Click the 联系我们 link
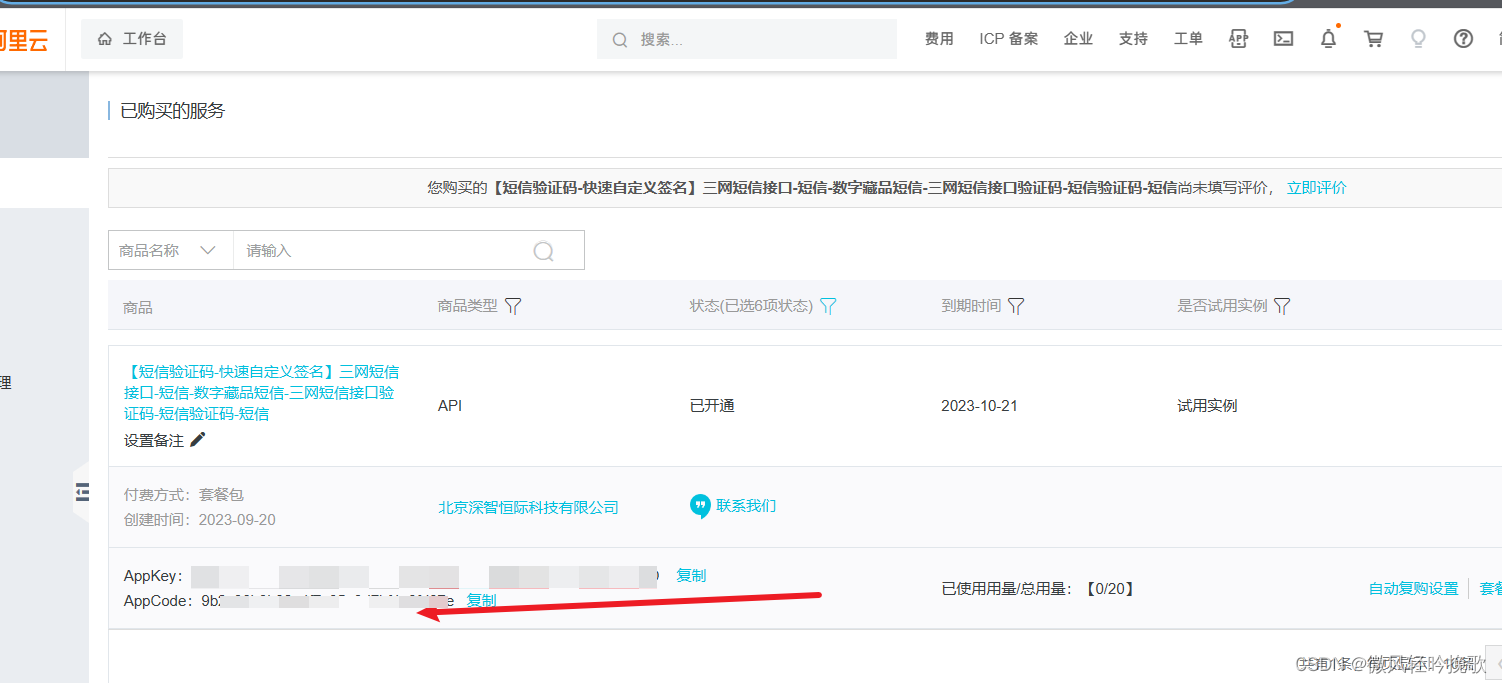 746,505
